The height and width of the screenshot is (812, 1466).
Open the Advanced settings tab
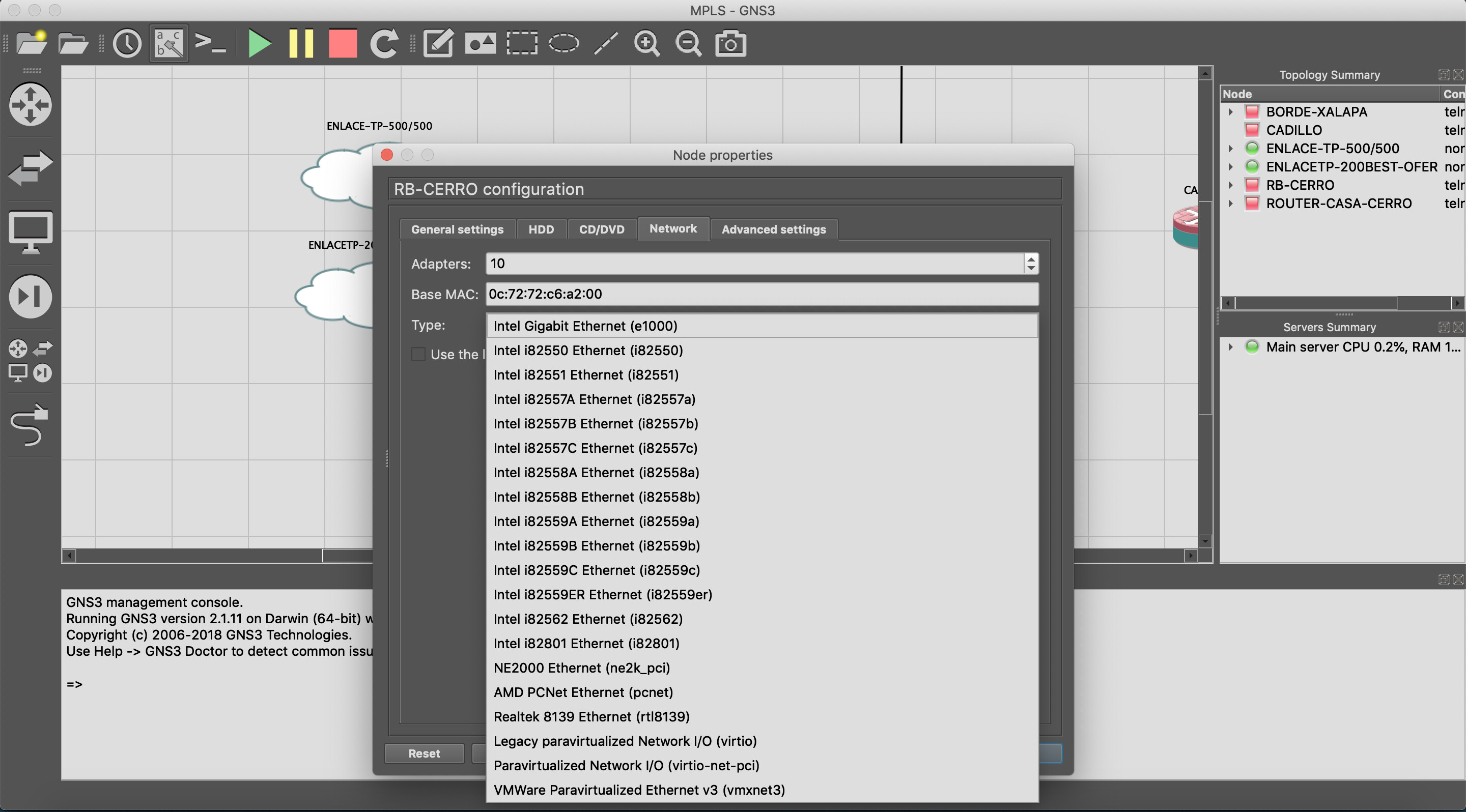coord(773,229)
